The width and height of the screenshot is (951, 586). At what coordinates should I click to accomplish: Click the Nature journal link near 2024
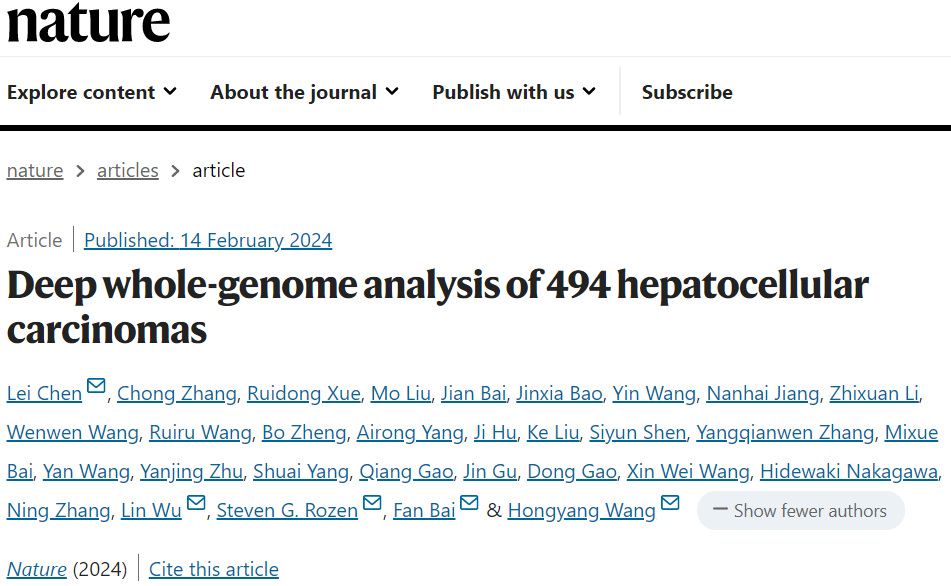click(x=36, y=569)
